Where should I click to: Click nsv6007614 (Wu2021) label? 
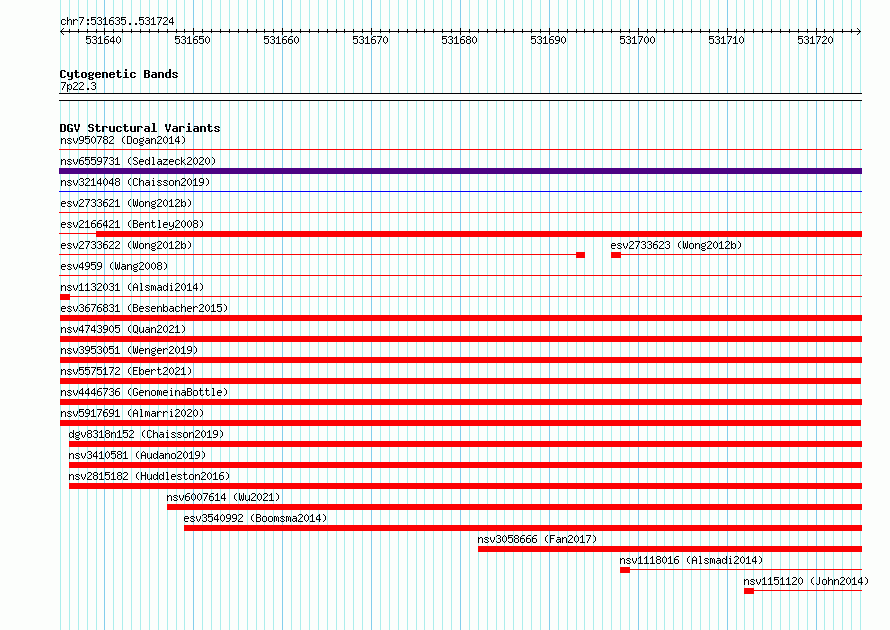[x=223, y=497]
